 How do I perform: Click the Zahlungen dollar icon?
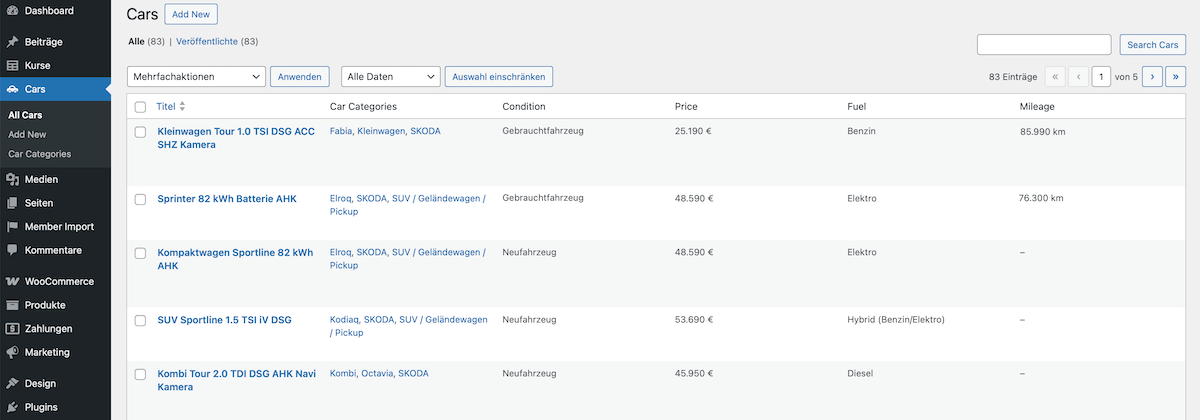[x=12, y=329]
